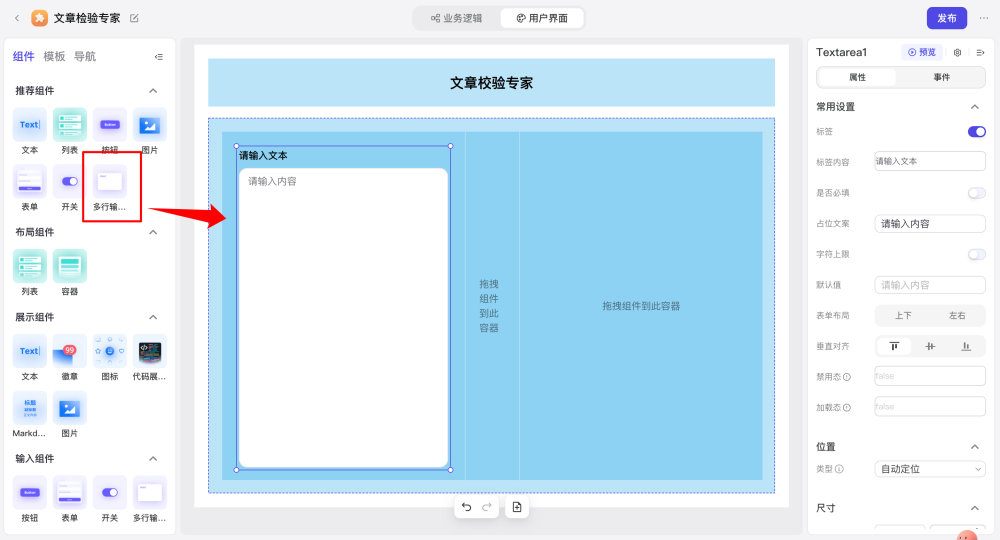1000x540 pixels.
Task: Switch to the 事件 events tab
Action: 941,77
